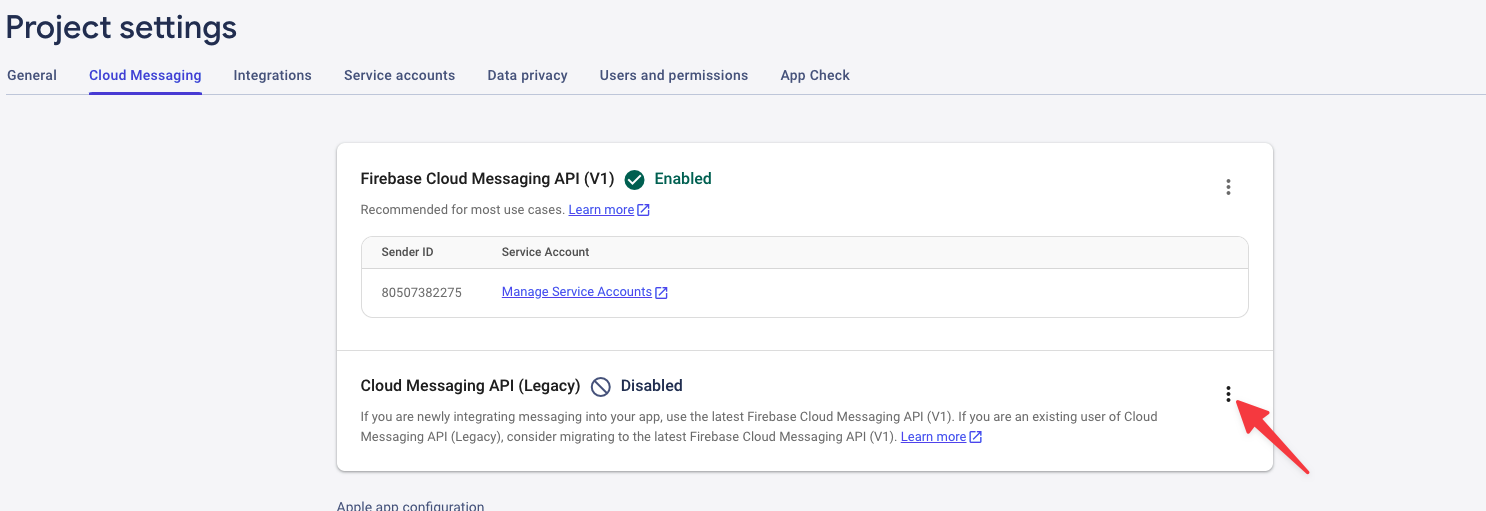Click the Disabled status circle icon
1486x511 pixels.
(x=600, y=387)
